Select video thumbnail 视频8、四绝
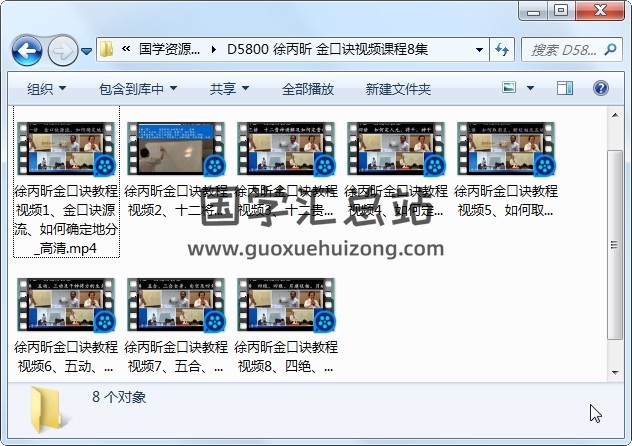The image size is (632, 446). [286, 305]
